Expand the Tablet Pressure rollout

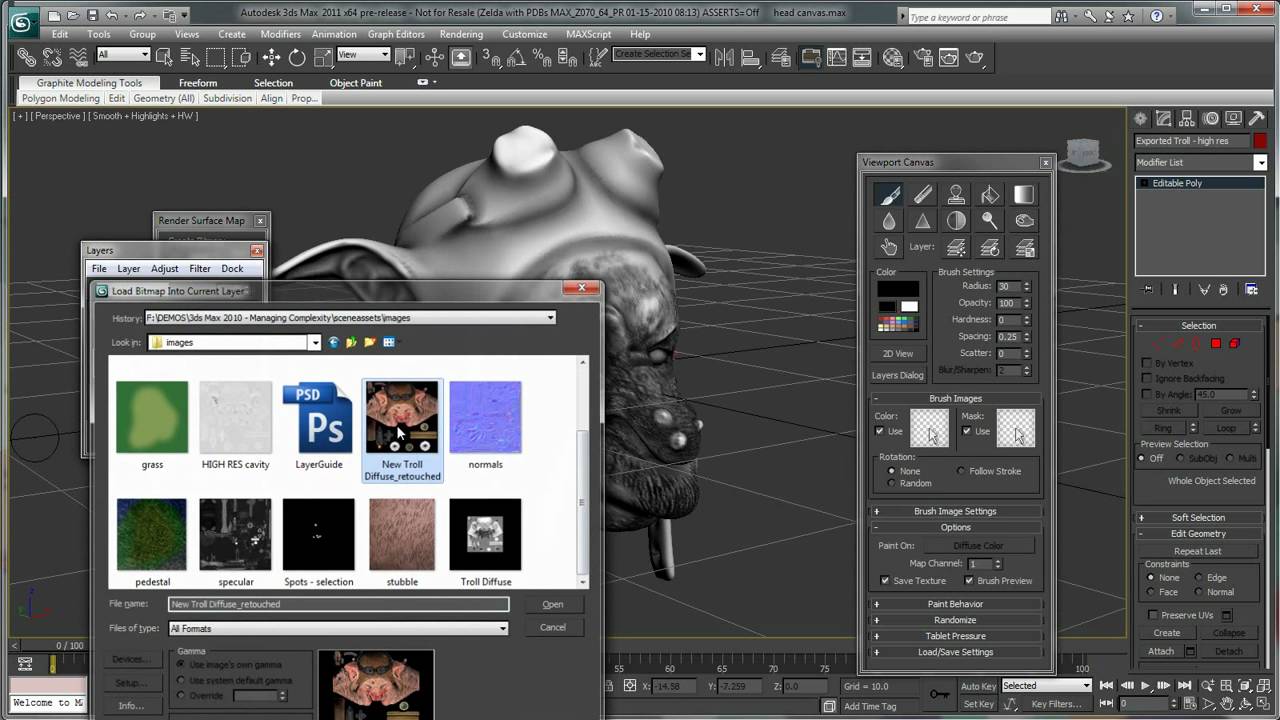(955, 636)
